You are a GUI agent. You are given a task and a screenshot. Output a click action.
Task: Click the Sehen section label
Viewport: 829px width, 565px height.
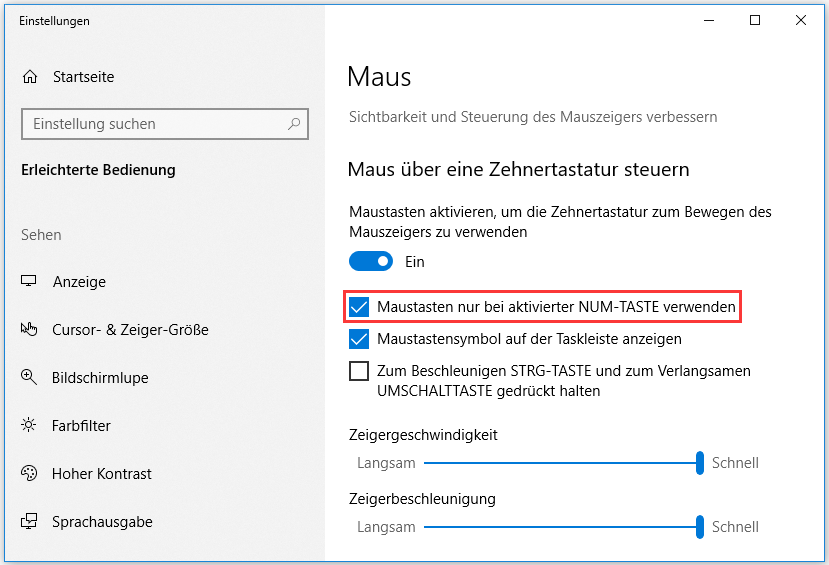41,235
